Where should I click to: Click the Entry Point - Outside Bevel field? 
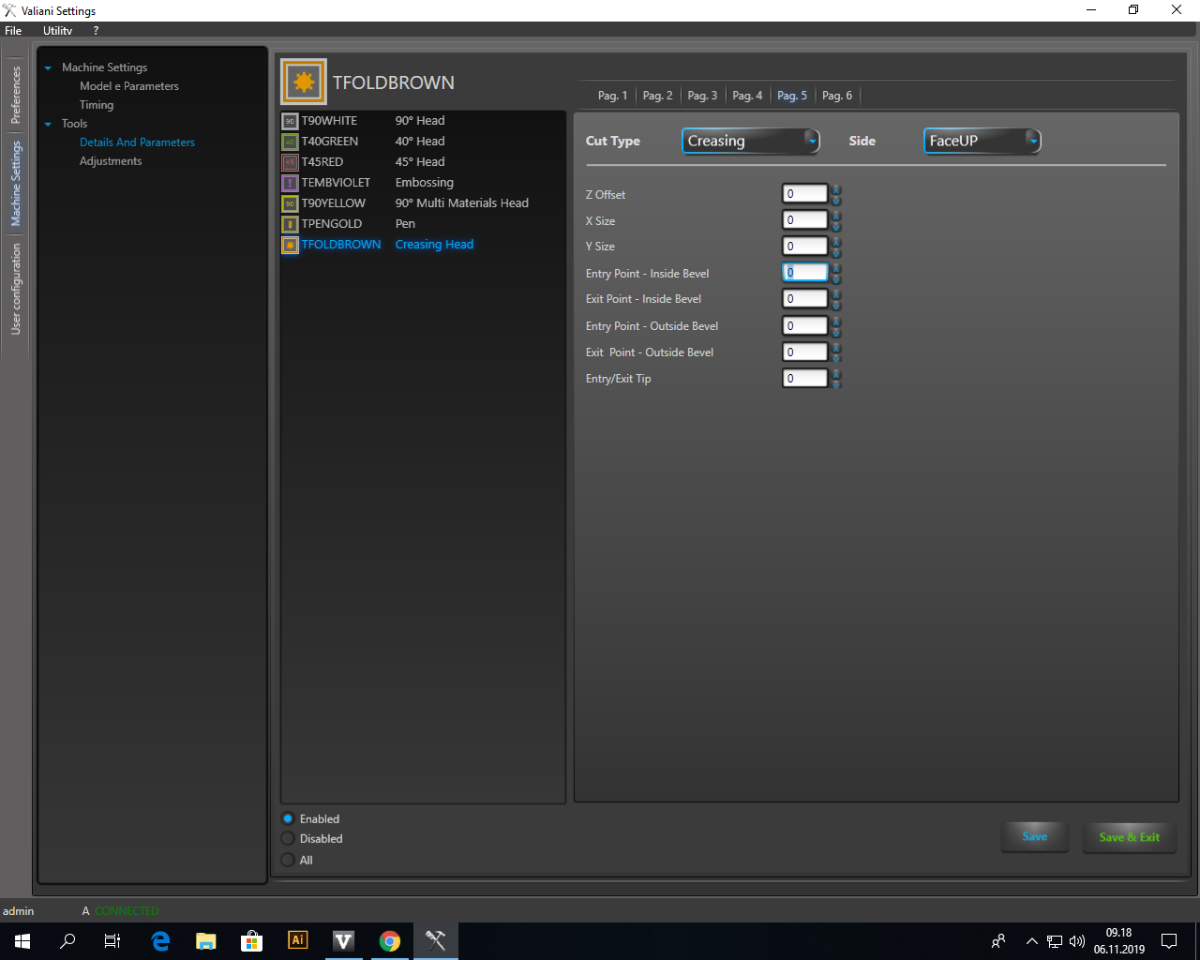pos(805,326)
